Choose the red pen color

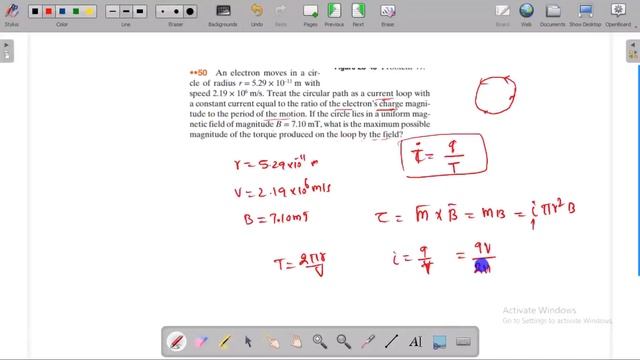pyautogui.click(x=49, y=11)
